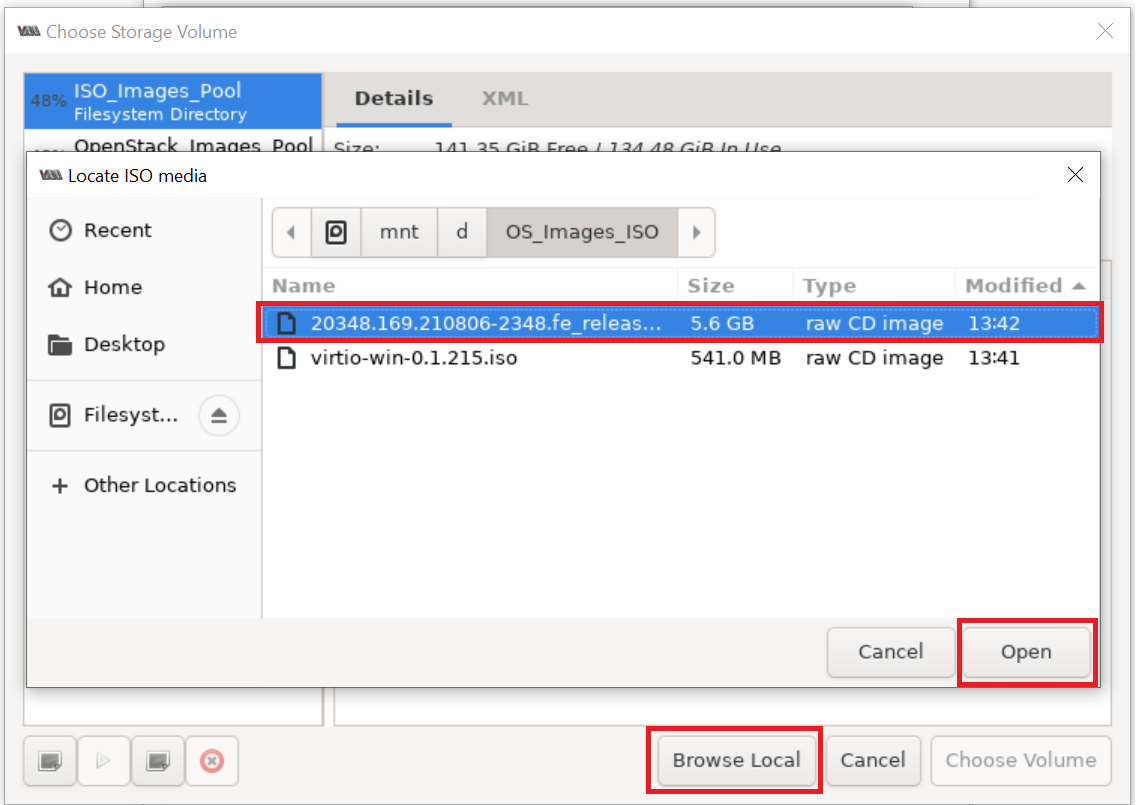Navigate to mnt in the path bar
1137x805 pixels.
pos(399,232)
